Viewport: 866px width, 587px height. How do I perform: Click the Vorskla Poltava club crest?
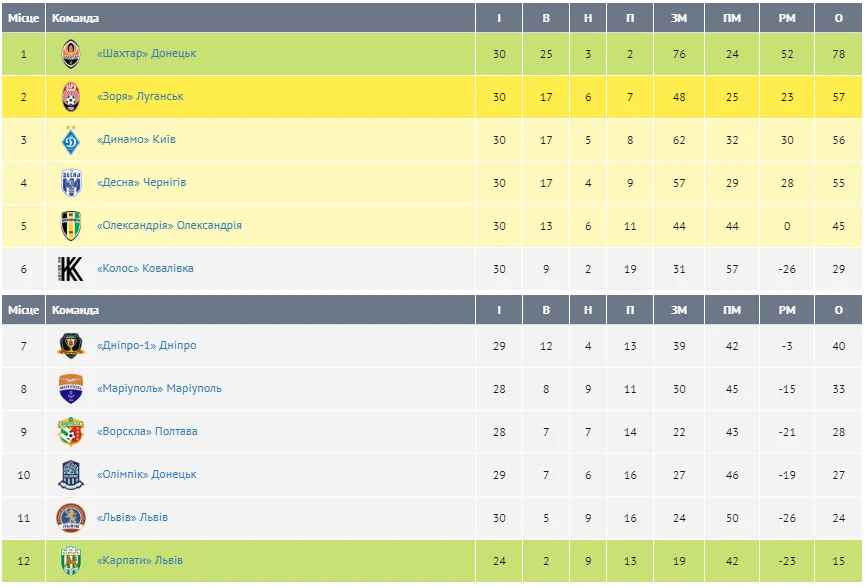pyautogui.click(x=70, y=432)
